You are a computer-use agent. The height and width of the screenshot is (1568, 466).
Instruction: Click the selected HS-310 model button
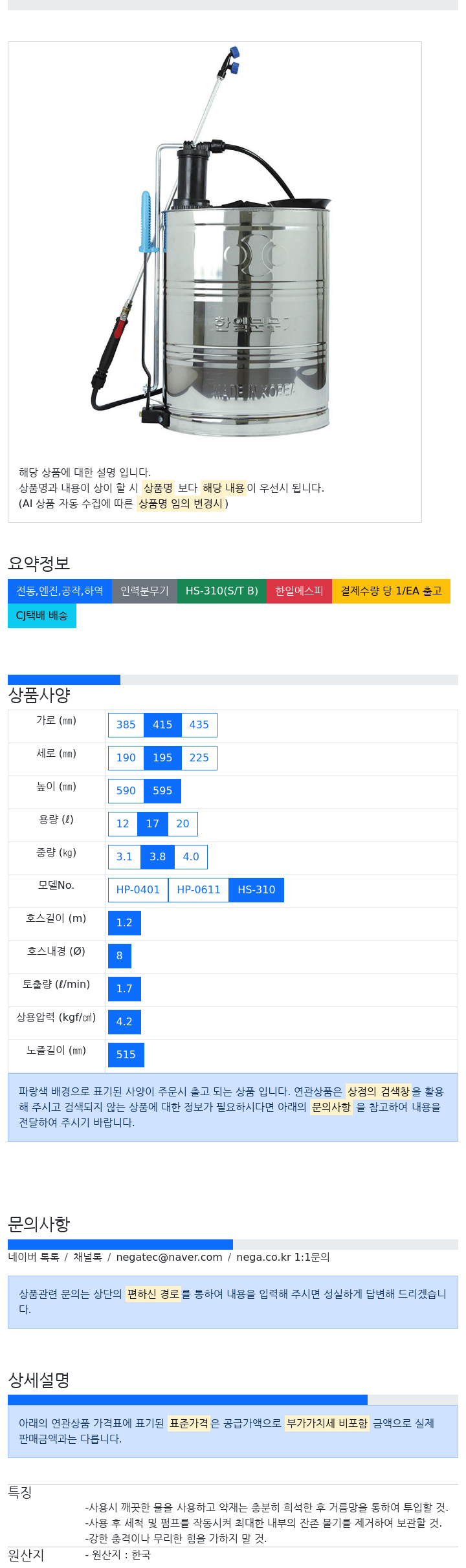point(256,889)
